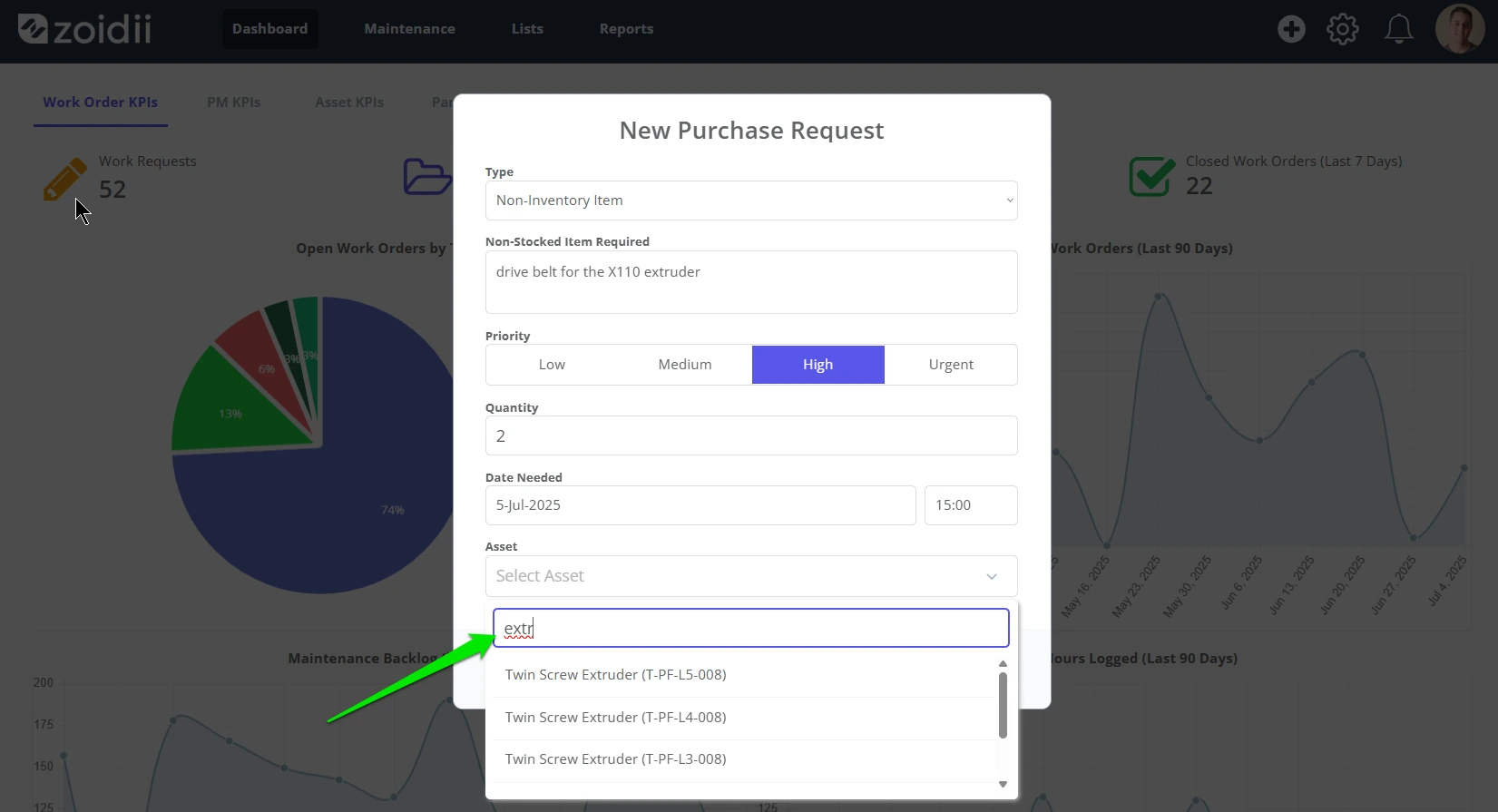Click the open folder icon

coord(426,176)
